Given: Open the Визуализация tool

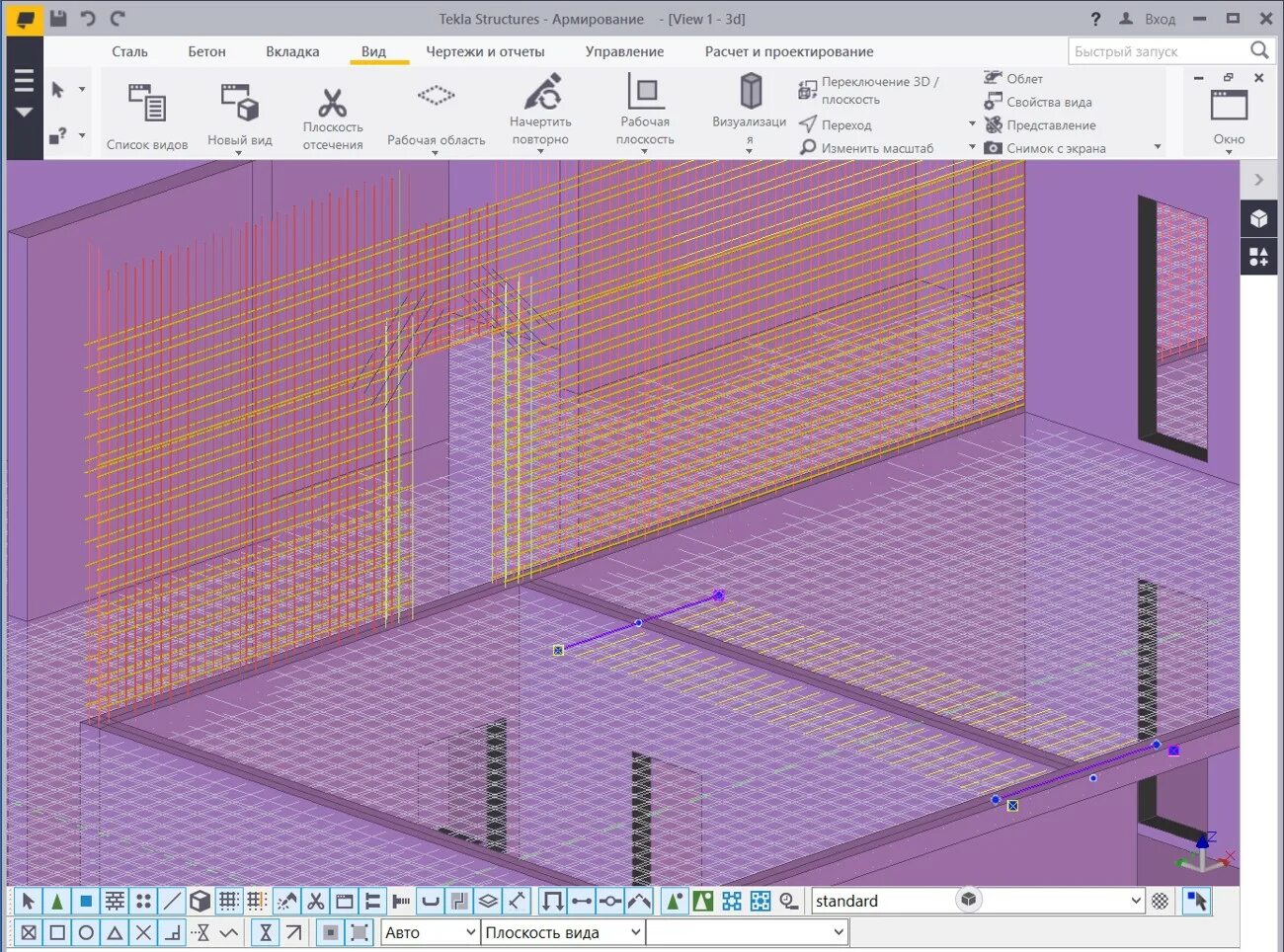Looking at the screenshot, I should click(750, 104).
